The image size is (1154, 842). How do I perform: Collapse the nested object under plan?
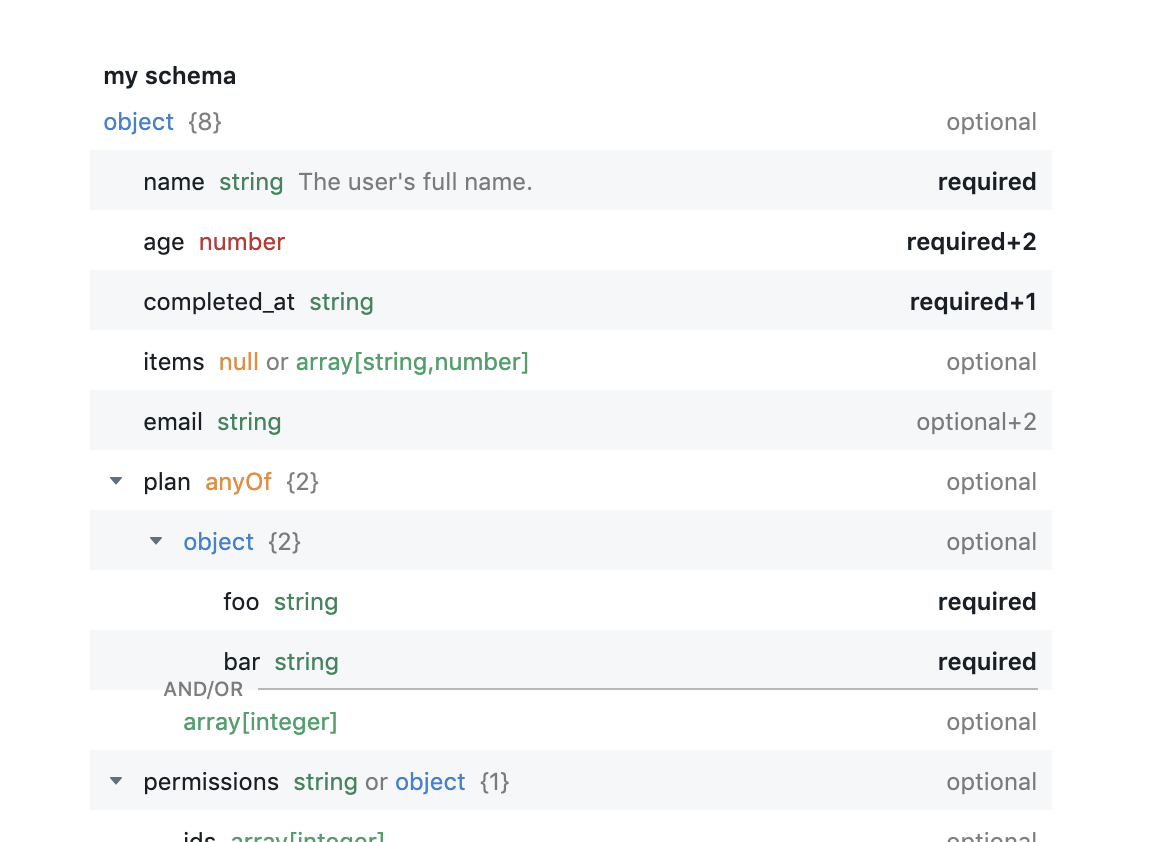pos(156,541)
